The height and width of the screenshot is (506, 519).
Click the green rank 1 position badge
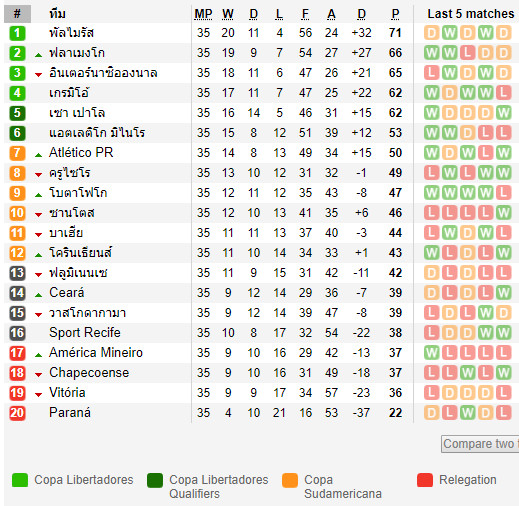(x=17, y=33)
